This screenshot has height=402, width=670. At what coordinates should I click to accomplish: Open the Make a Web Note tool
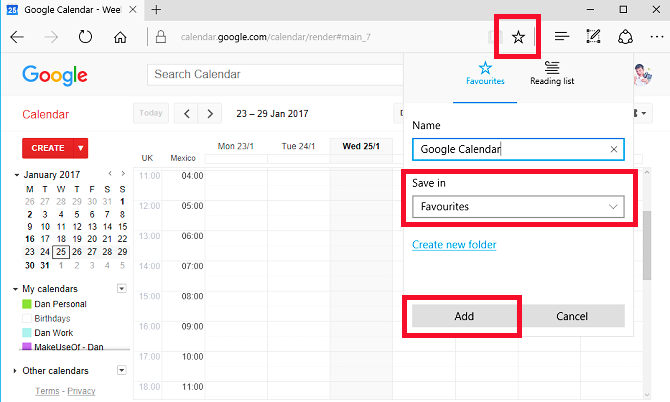tap(593, 37)
